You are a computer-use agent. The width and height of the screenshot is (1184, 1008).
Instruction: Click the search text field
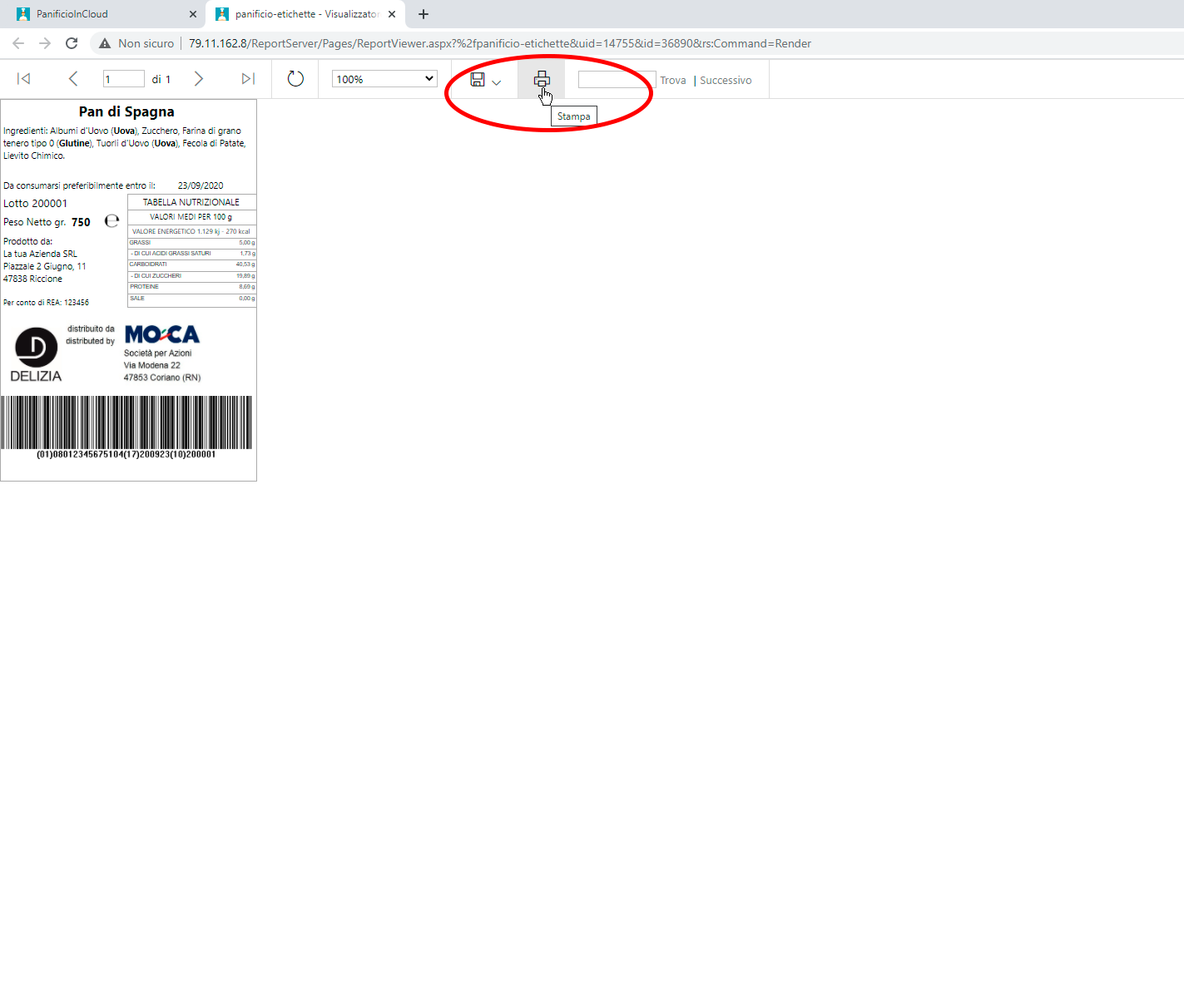(617, 80)
